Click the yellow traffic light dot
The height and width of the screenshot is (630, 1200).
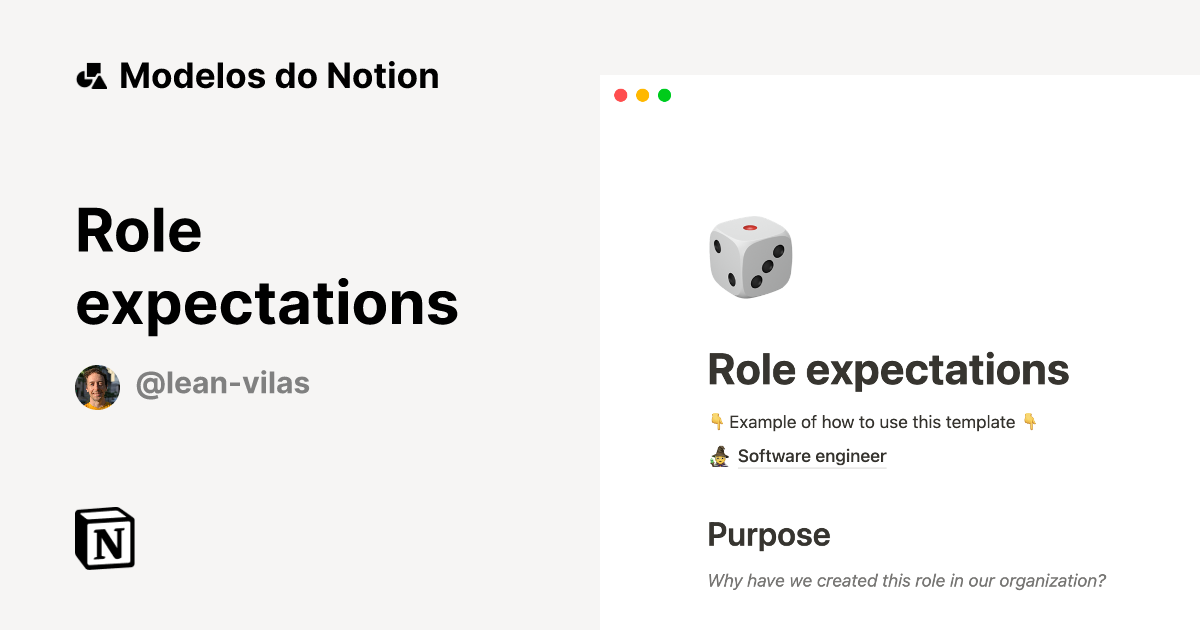coord(641,95)
